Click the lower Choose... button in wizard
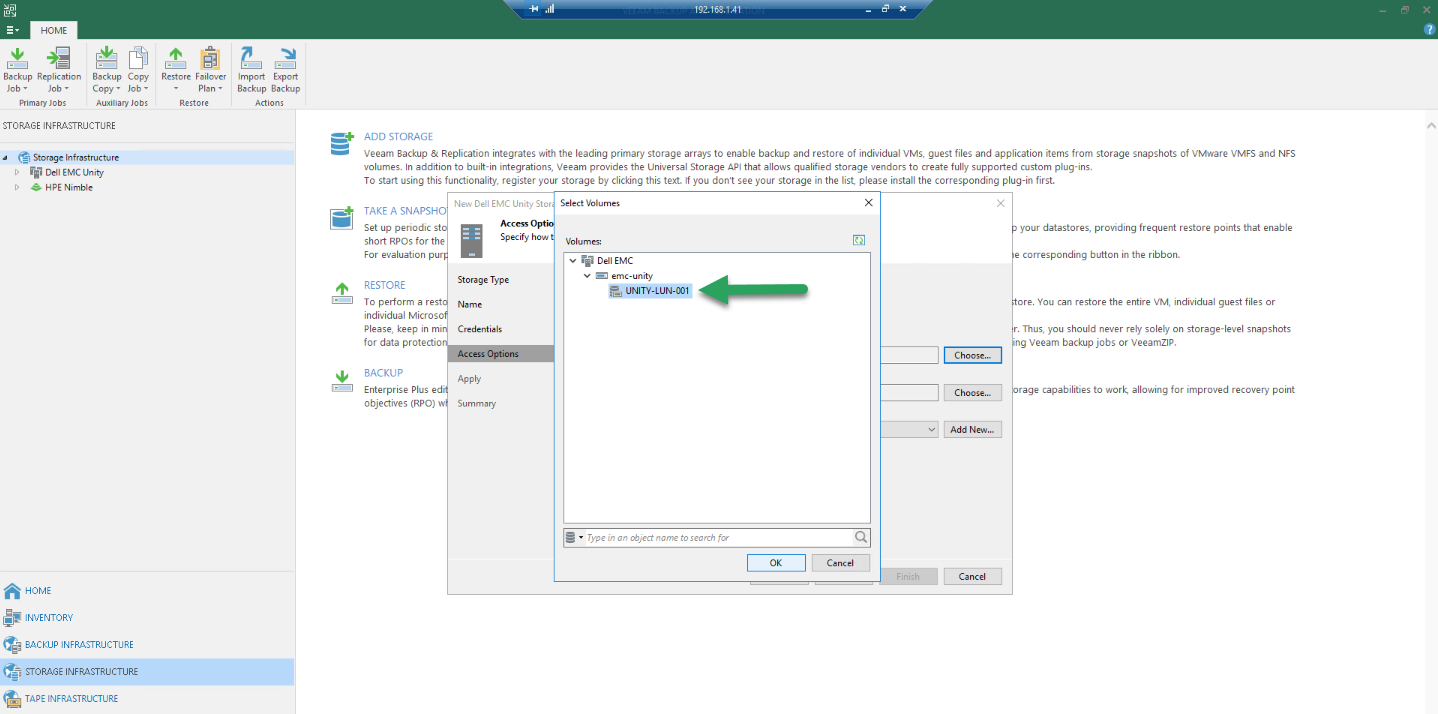The height and width of the screenshot is (714, 1438). click(972, 393)
